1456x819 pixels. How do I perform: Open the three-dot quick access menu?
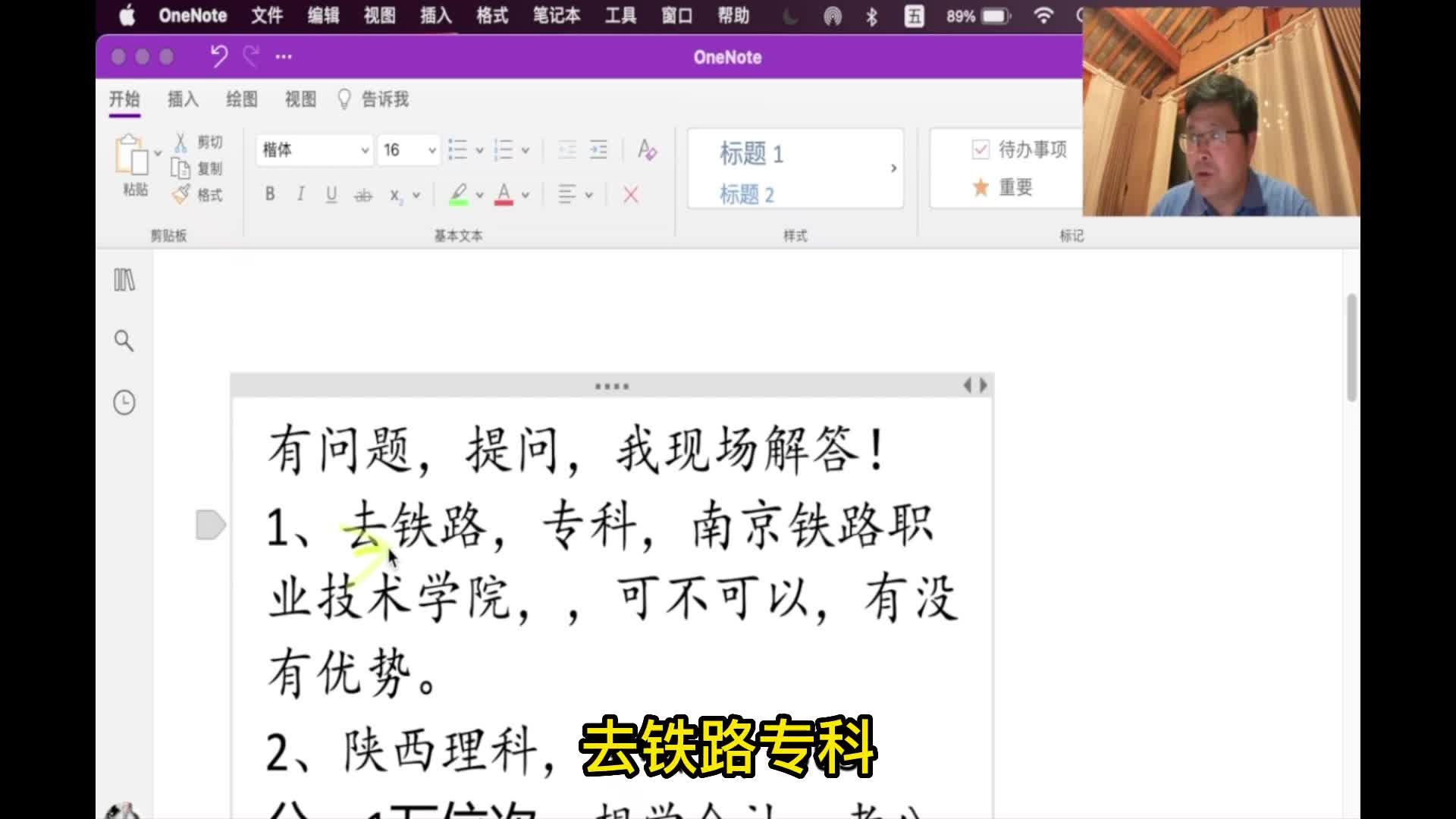pyautogui.click(x=284, y=57)
